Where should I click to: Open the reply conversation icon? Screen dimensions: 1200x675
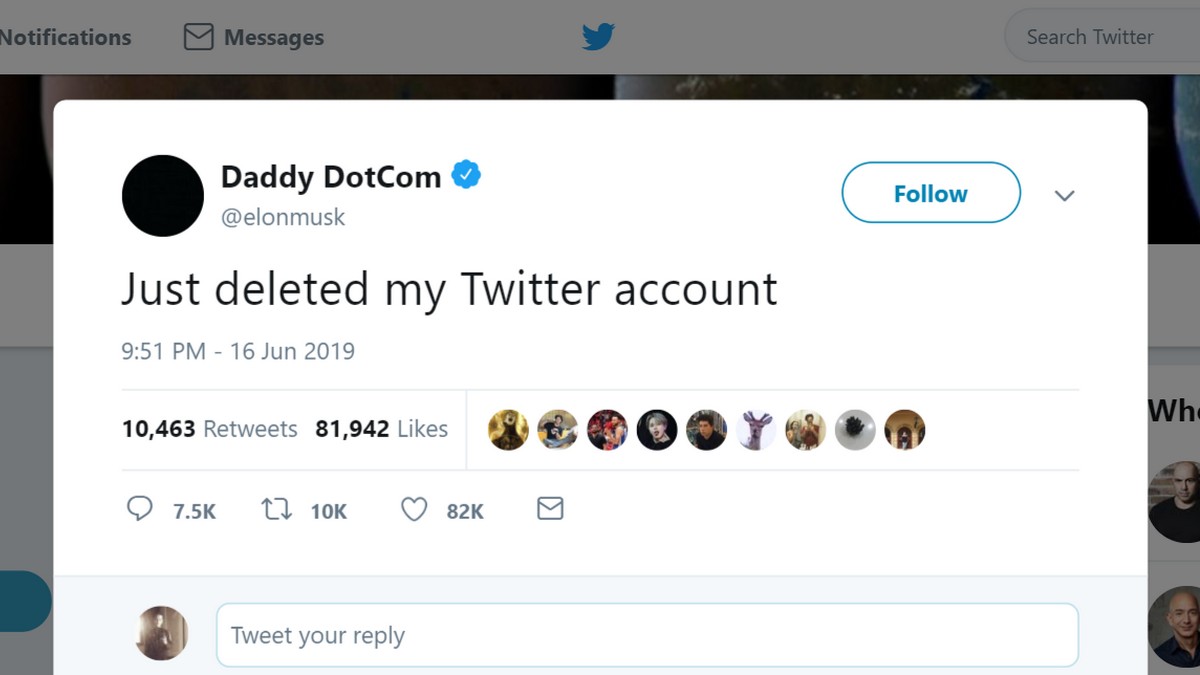[x=140, y=509]
